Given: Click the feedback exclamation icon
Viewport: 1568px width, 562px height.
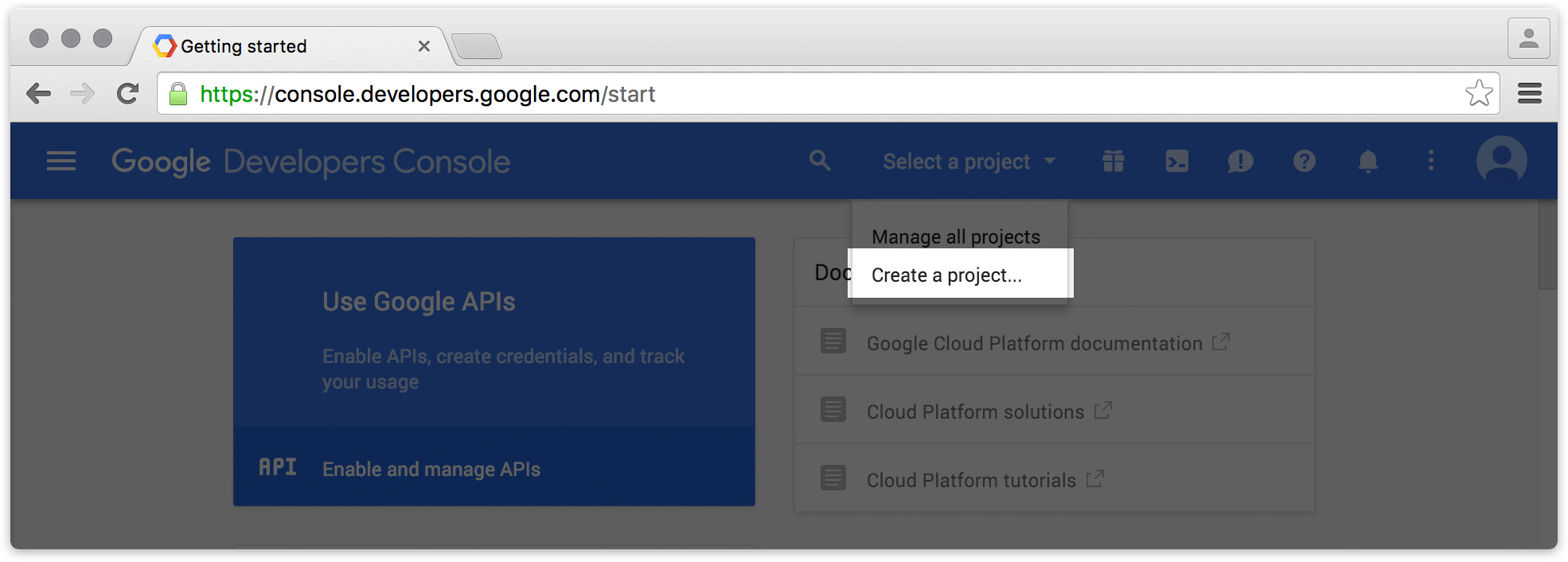Looking at the screenshot, I should (1240, 162).
